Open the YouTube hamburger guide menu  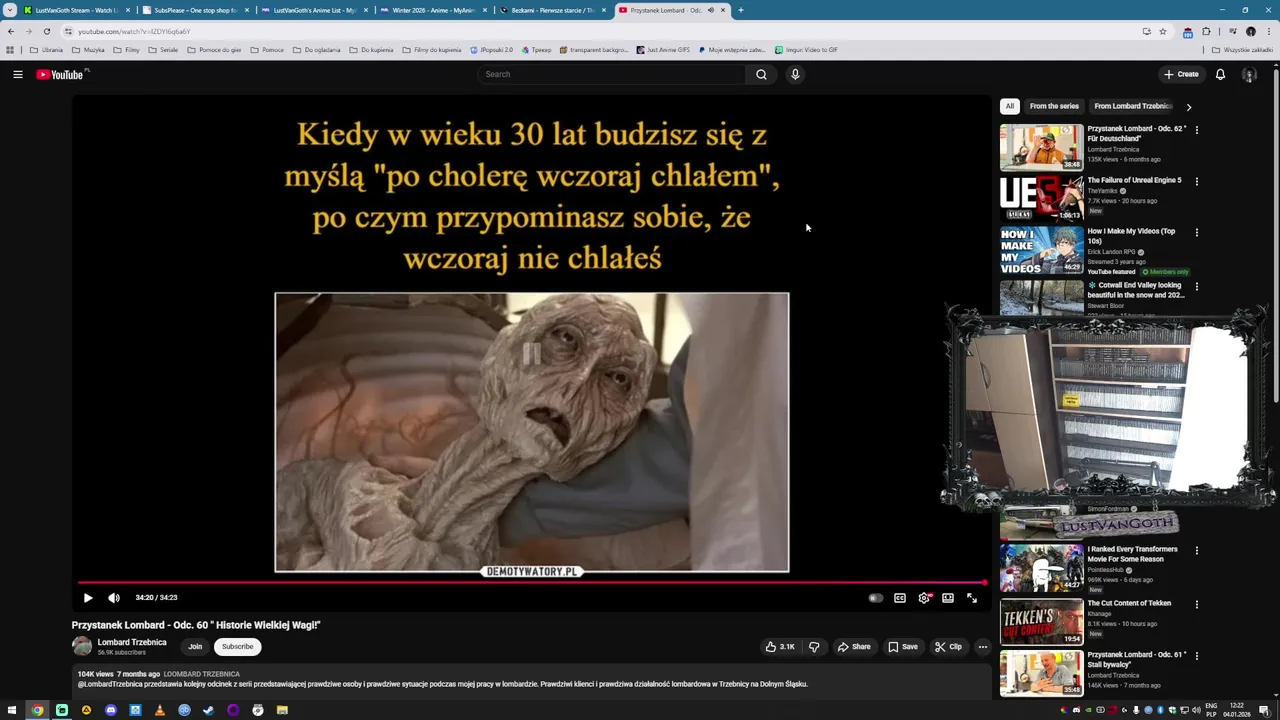coord(17,74)
